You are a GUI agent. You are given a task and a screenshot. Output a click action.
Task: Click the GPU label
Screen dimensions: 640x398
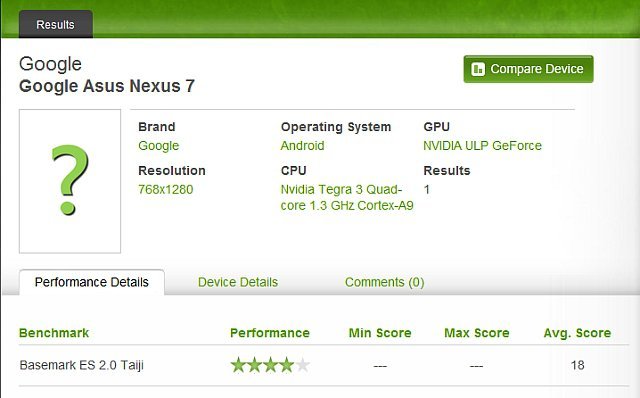[x=436, y=127]
